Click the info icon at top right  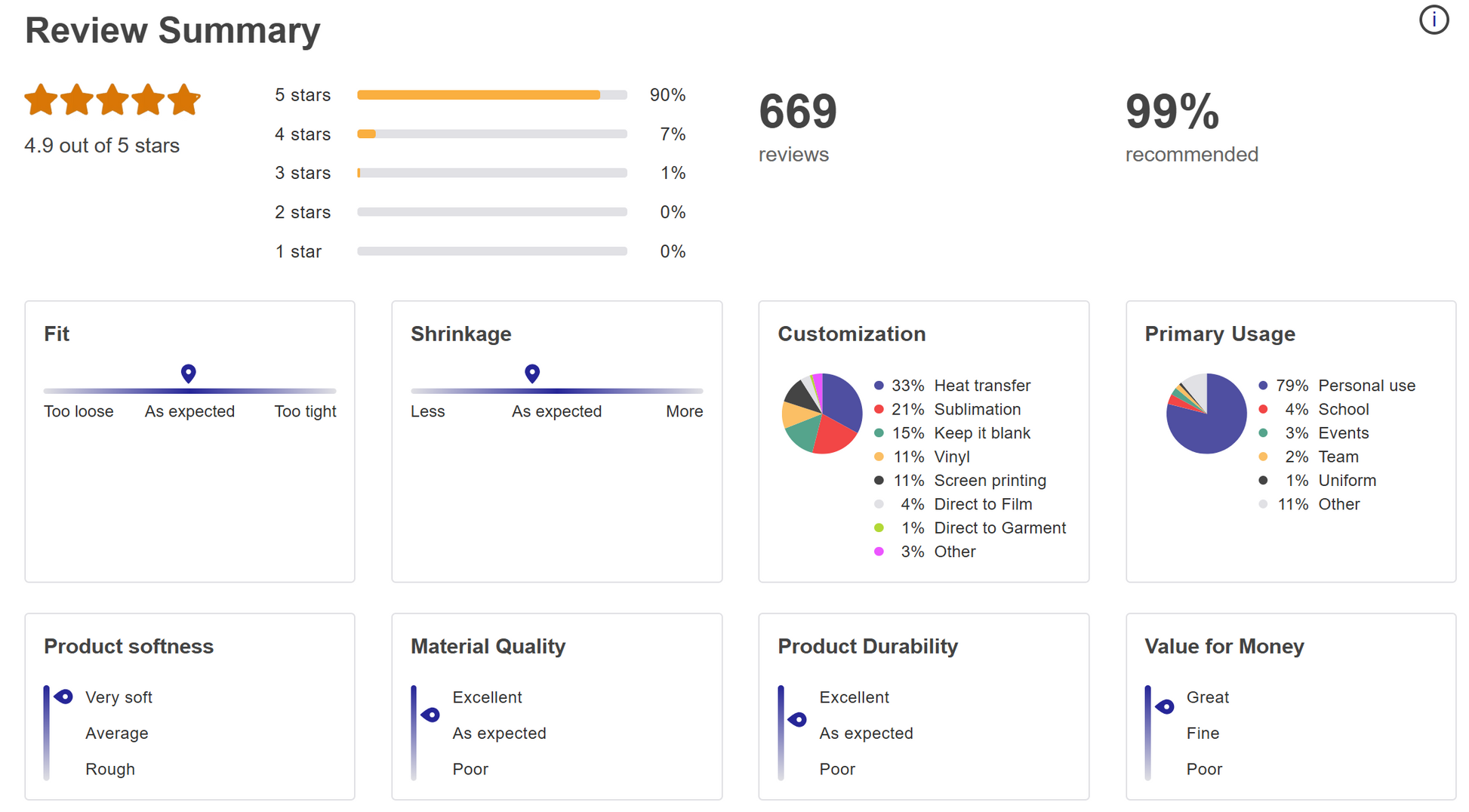coord(1433,20)
